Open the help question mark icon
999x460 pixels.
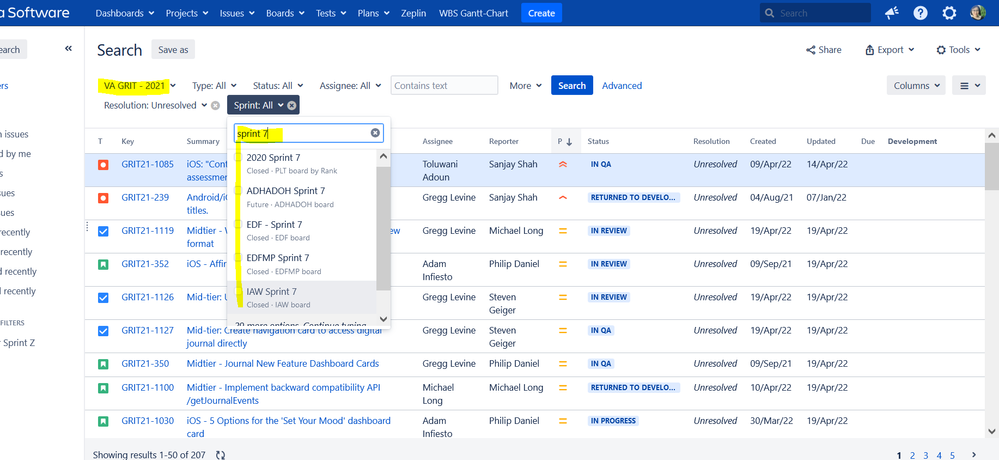(920, 13)
